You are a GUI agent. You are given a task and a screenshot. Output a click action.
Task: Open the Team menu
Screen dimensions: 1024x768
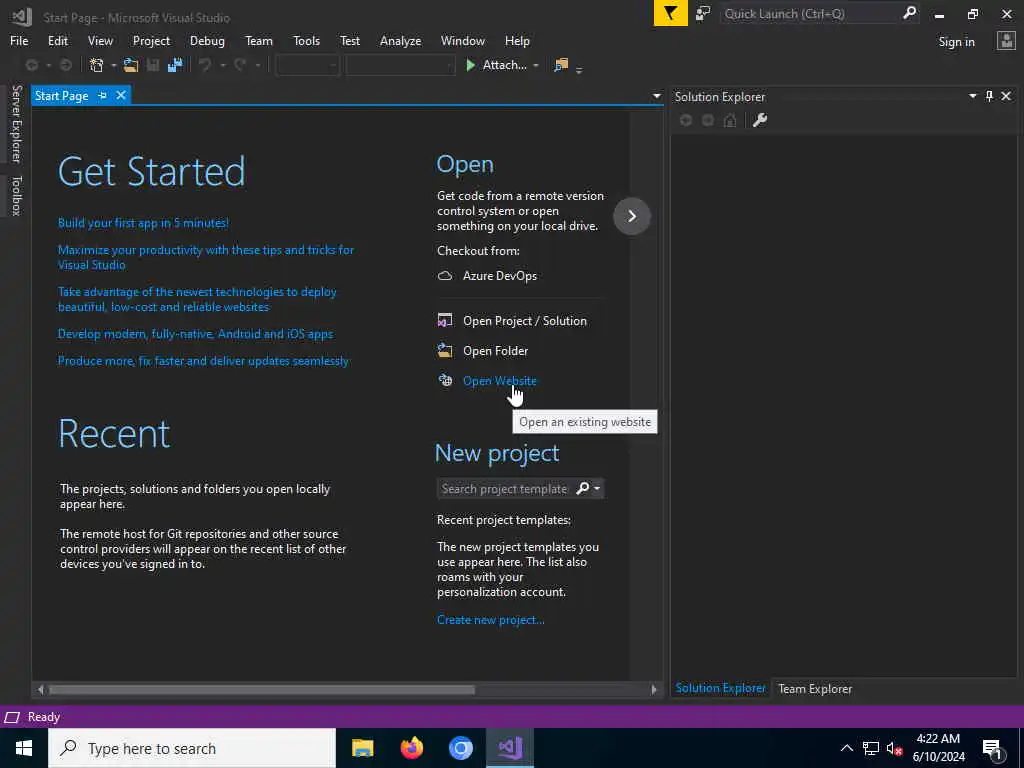pos(259,40)
